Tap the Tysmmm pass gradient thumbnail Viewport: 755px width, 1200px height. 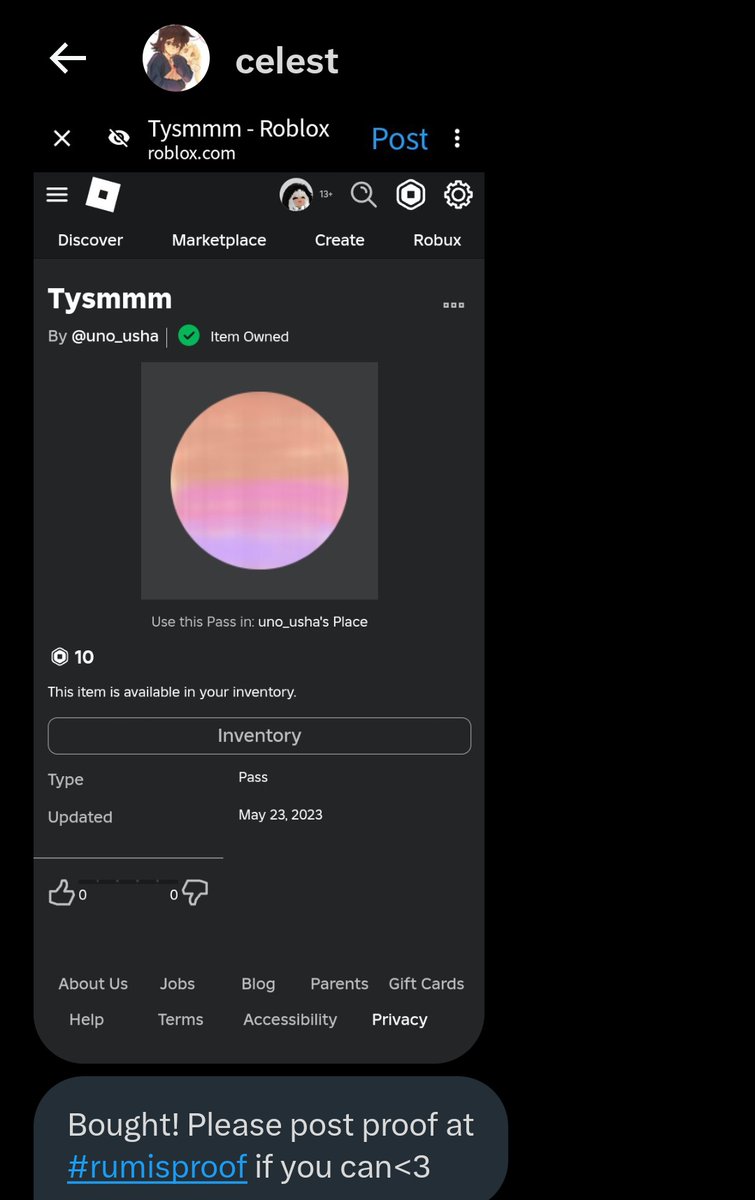tap(259, 481)
